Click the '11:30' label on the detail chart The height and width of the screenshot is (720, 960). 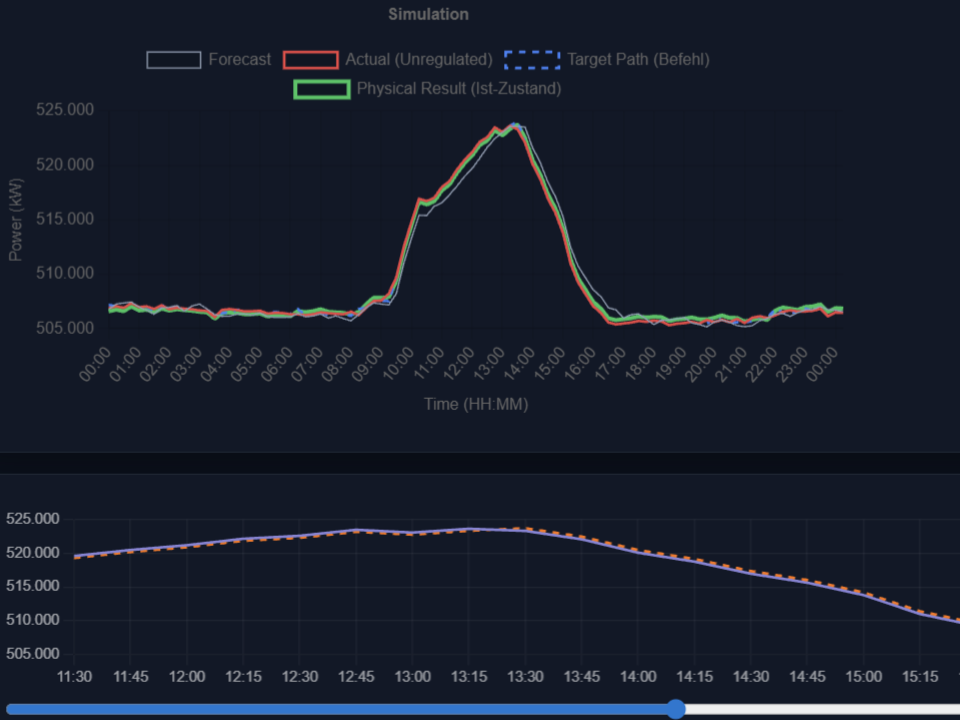click(x=74, y=677)
